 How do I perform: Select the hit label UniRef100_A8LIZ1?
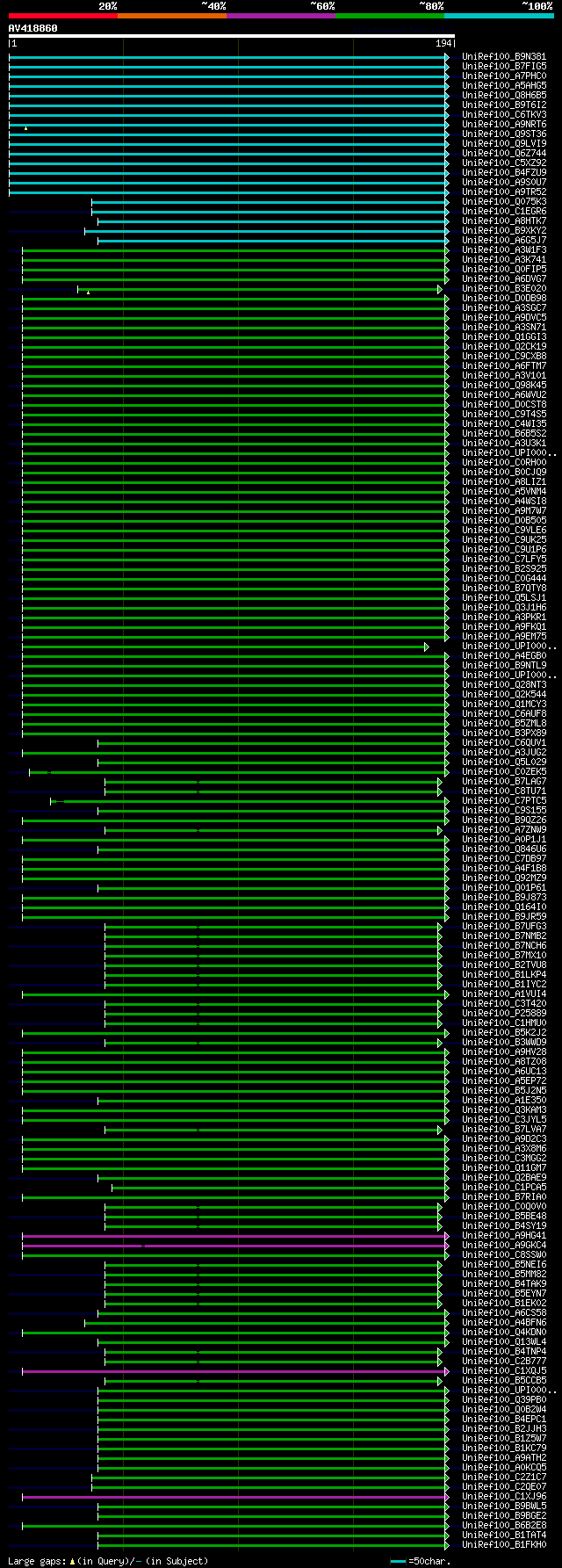coord(504,481)
